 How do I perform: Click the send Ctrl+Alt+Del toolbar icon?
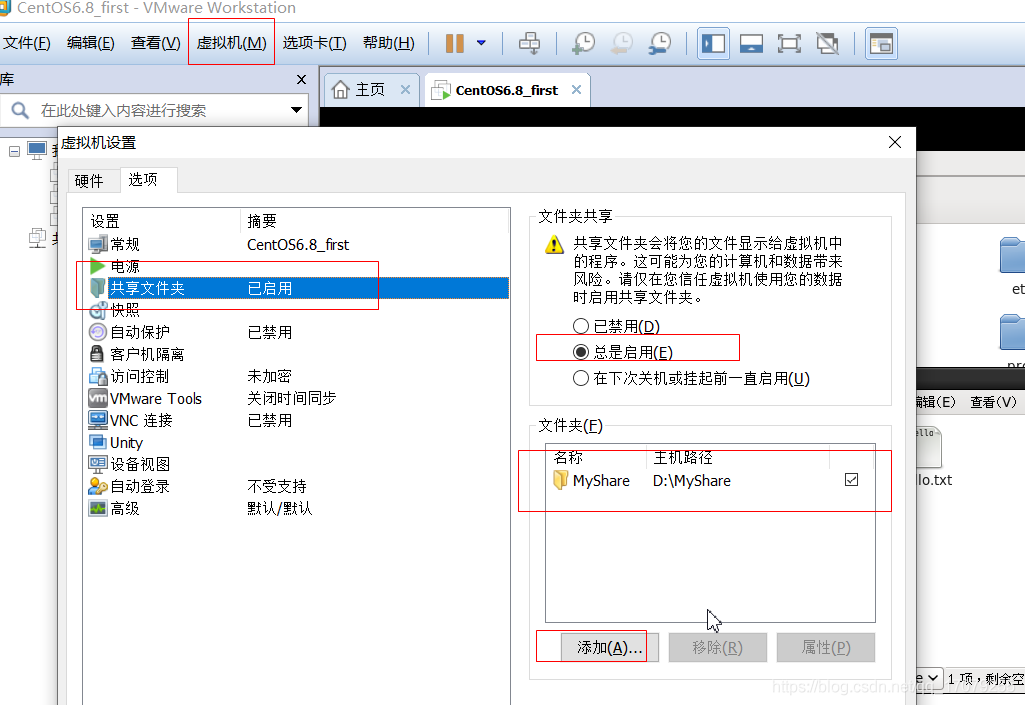[x=529, y=44]
